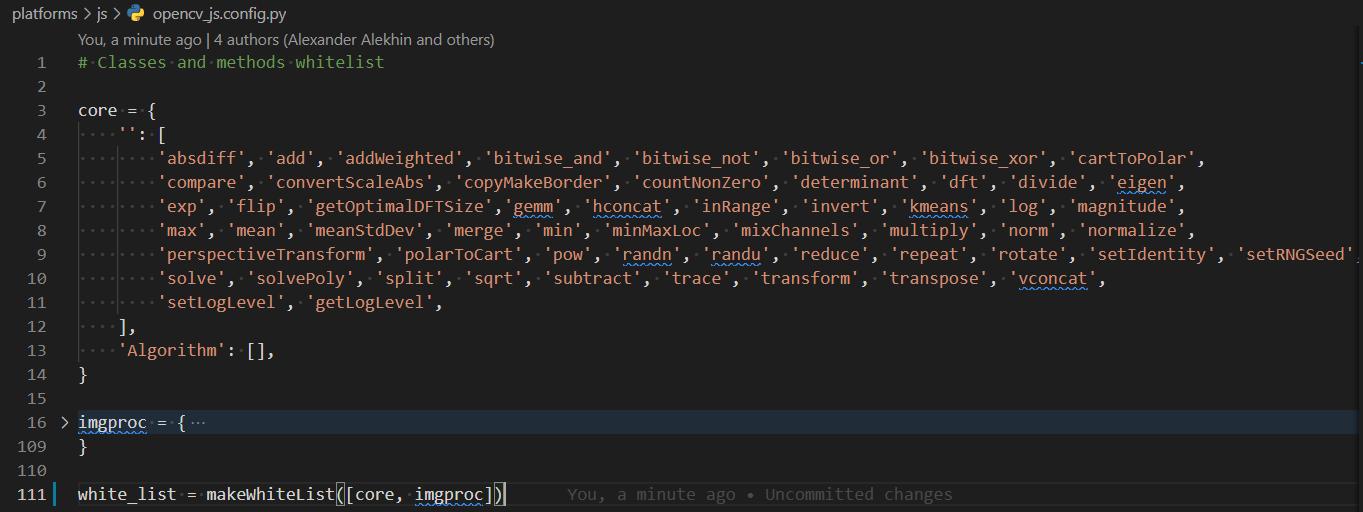Click the string 'setLogLevel'
1363x512 pixels.
point(222,302)
